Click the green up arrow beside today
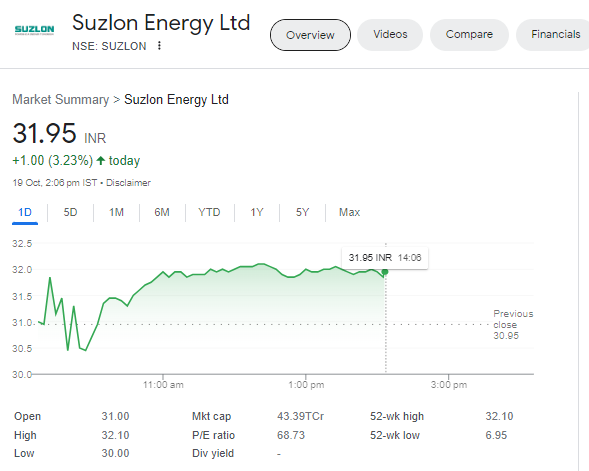This screenshot has width=589, height=471. coord(100,161)
